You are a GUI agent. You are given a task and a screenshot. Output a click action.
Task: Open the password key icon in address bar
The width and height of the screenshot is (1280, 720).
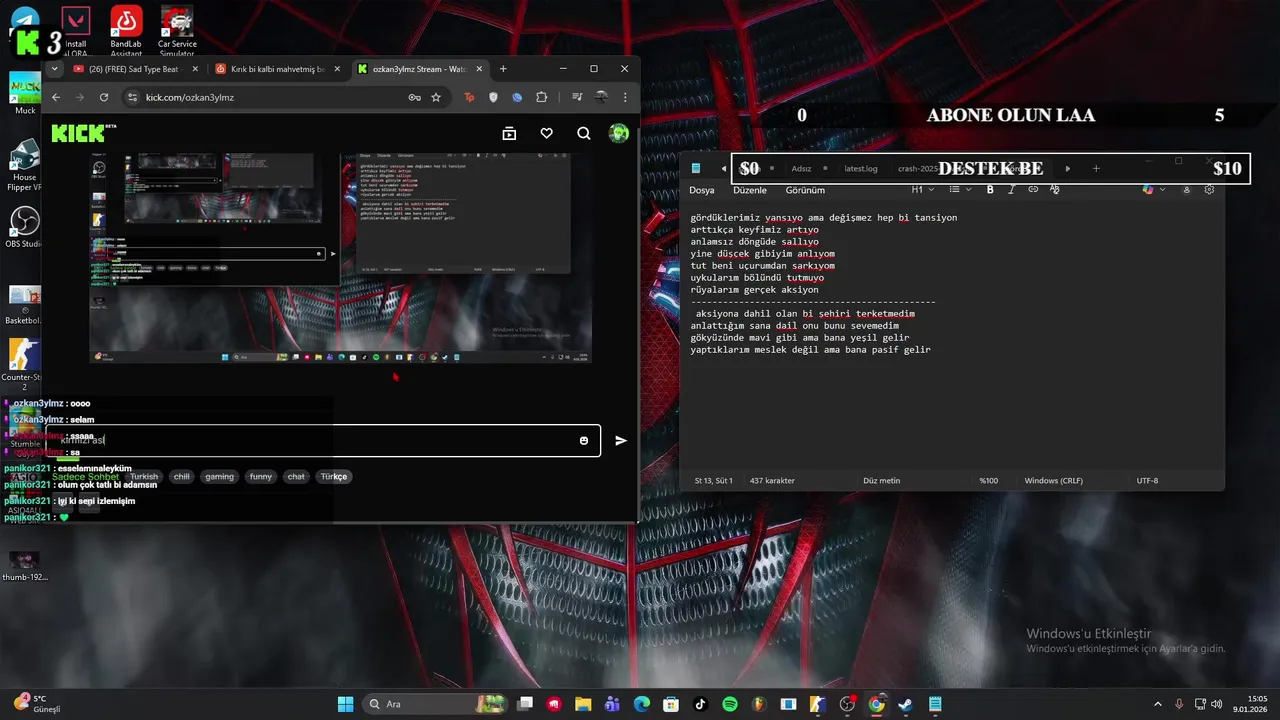[x=414, y=97]
